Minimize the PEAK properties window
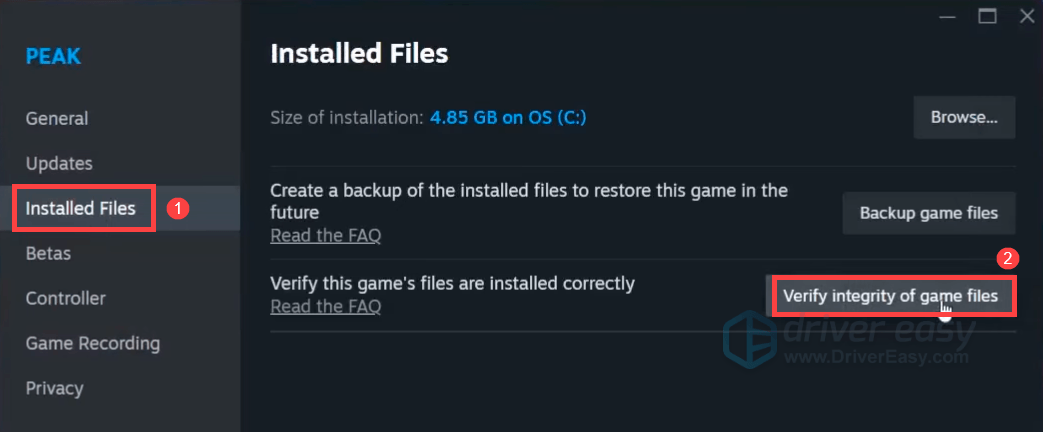The width and height of the screenshot is (1043, 432). click(x=945, y=16)
